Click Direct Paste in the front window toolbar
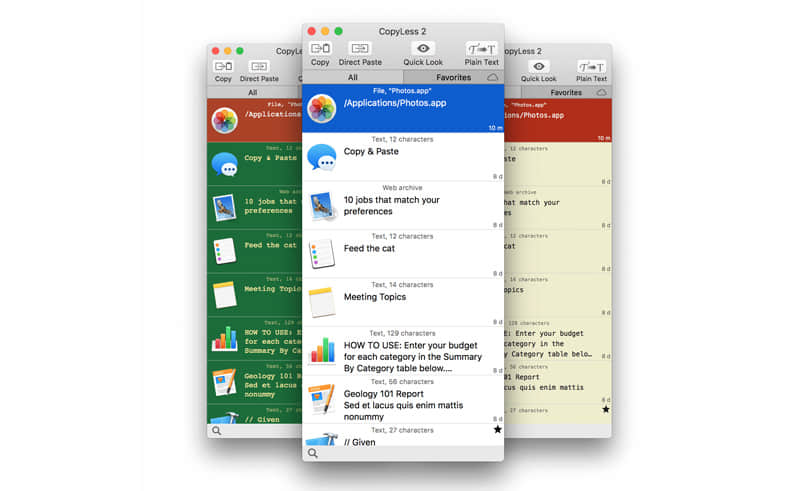The width and height of the screenshot is (800, 491). (x=360, y=54)
